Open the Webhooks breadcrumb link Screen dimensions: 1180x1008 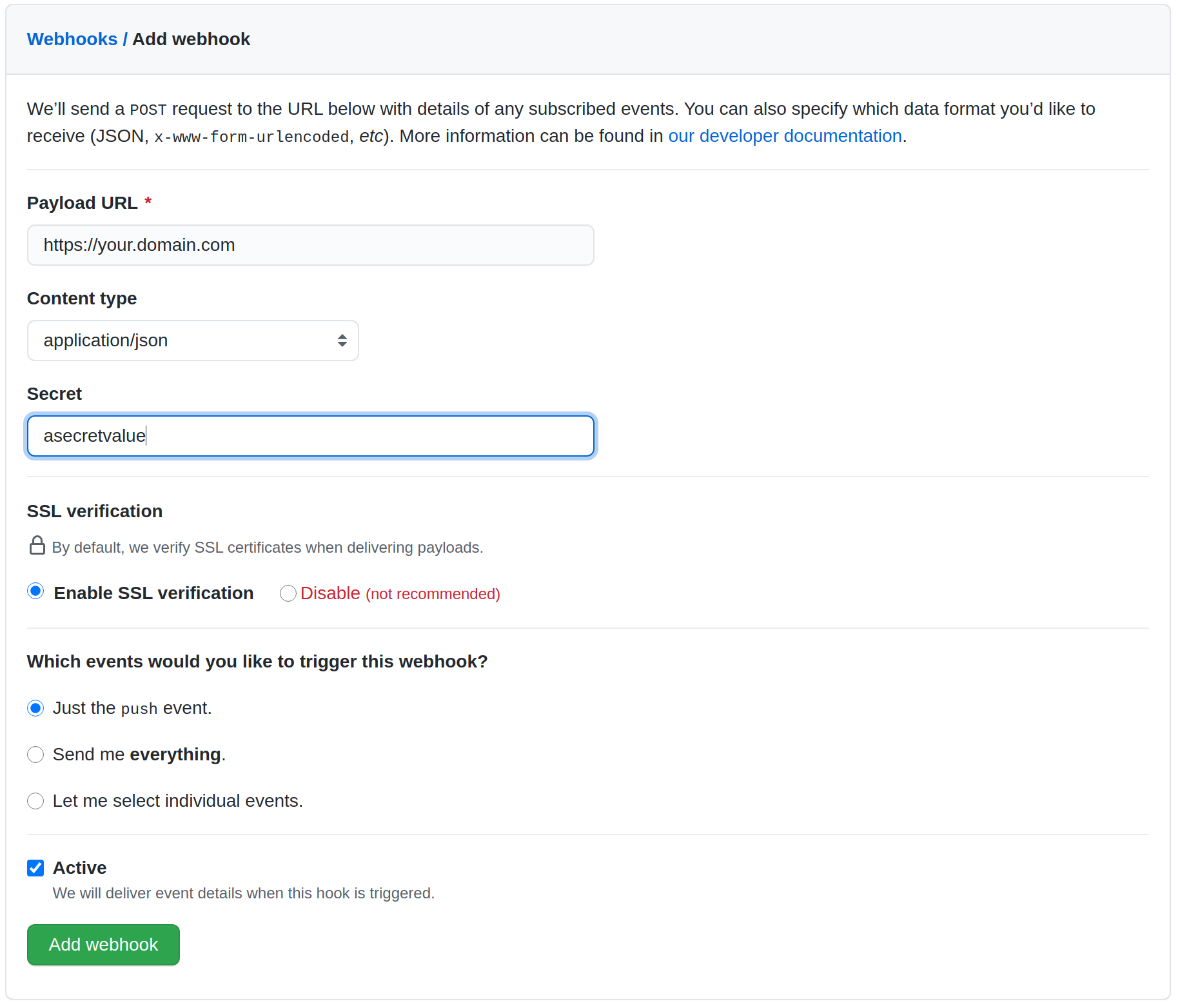coord(72,39)
